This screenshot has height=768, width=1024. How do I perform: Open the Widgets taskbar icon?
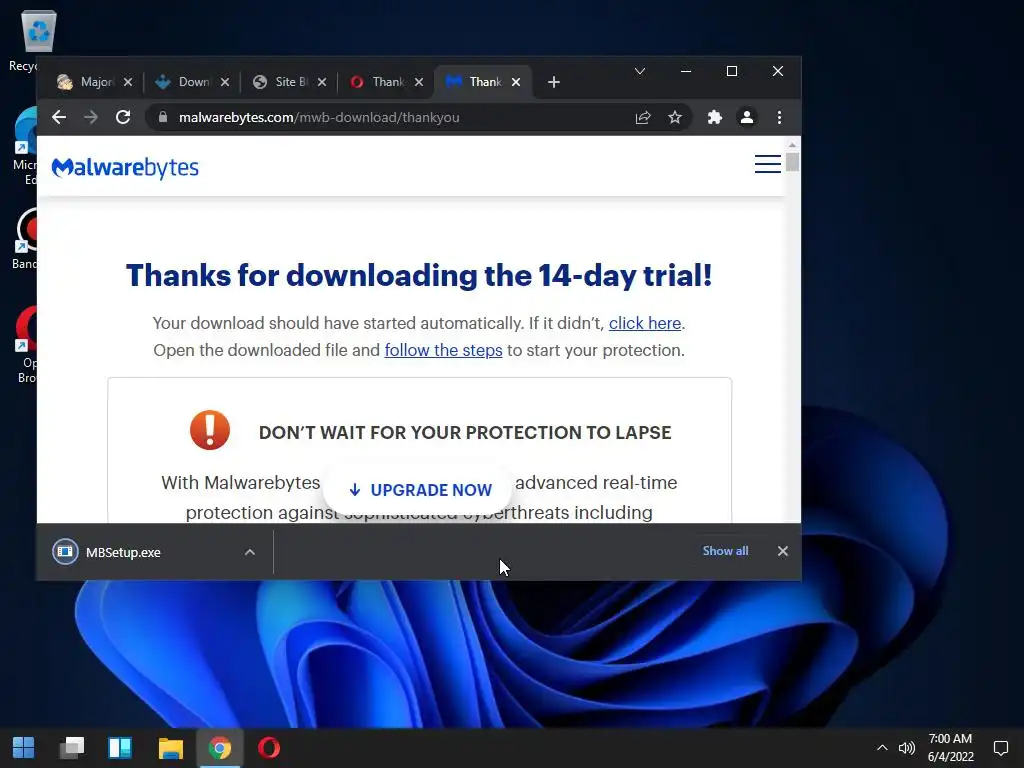tap(120, 748)
